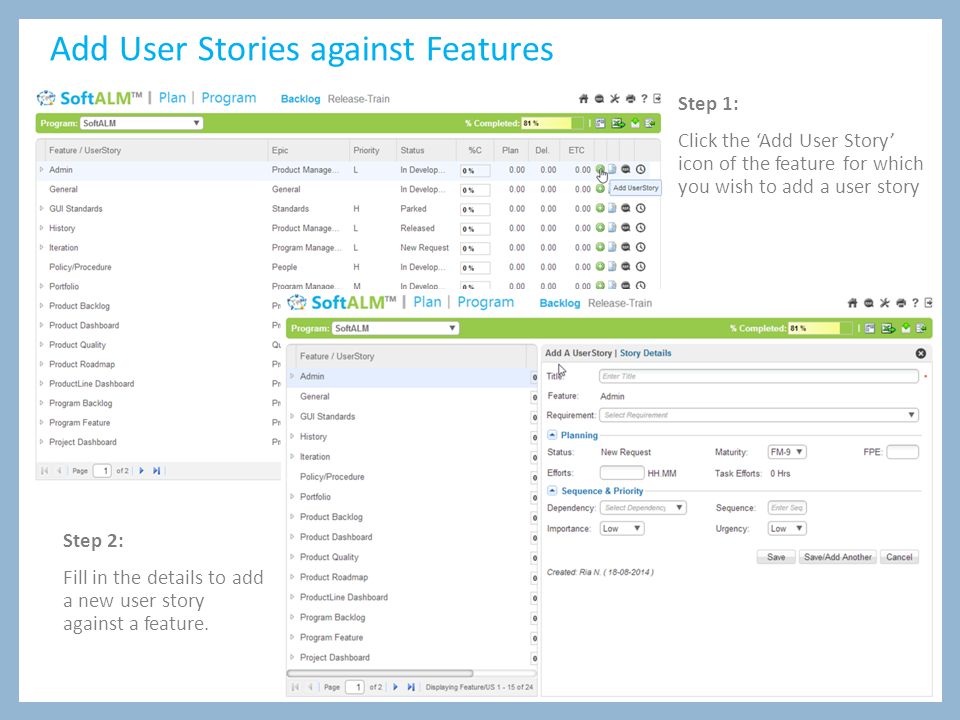960x720 pixels.
Task: Open the clock history icon in Admin row
Action: (x=640, y=170)
